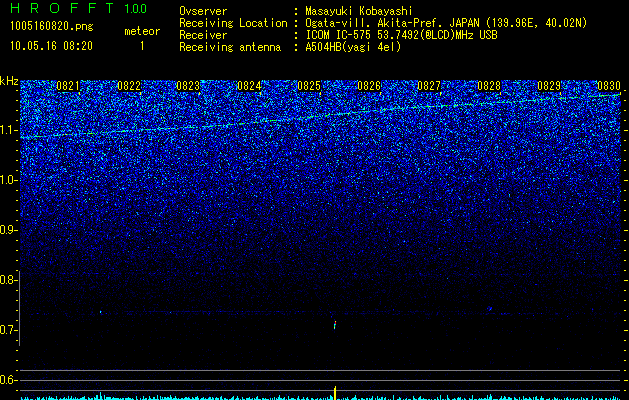The height and width of the screenshot is (400, 629).
Task: Click the yellow meteor spike in the bottom level graph
Action: pos(335,393)
